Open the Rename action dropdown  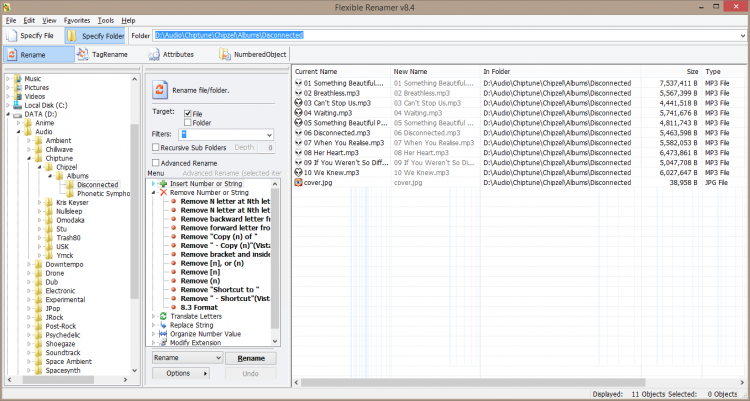click(x=188, y=358)
